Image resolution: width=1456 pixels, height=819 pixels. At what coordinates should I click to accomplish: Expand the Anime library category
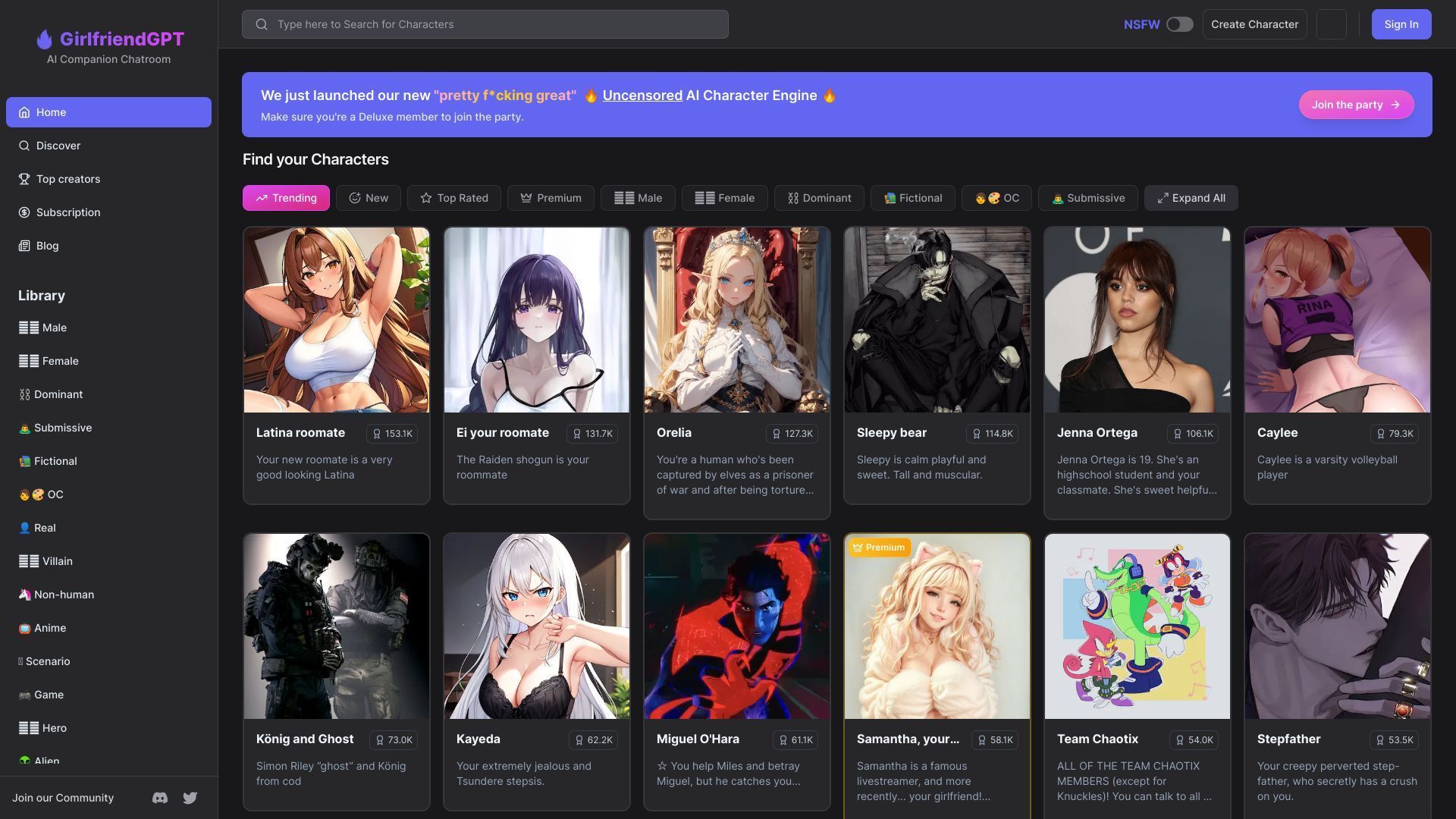tap(51, 628)
